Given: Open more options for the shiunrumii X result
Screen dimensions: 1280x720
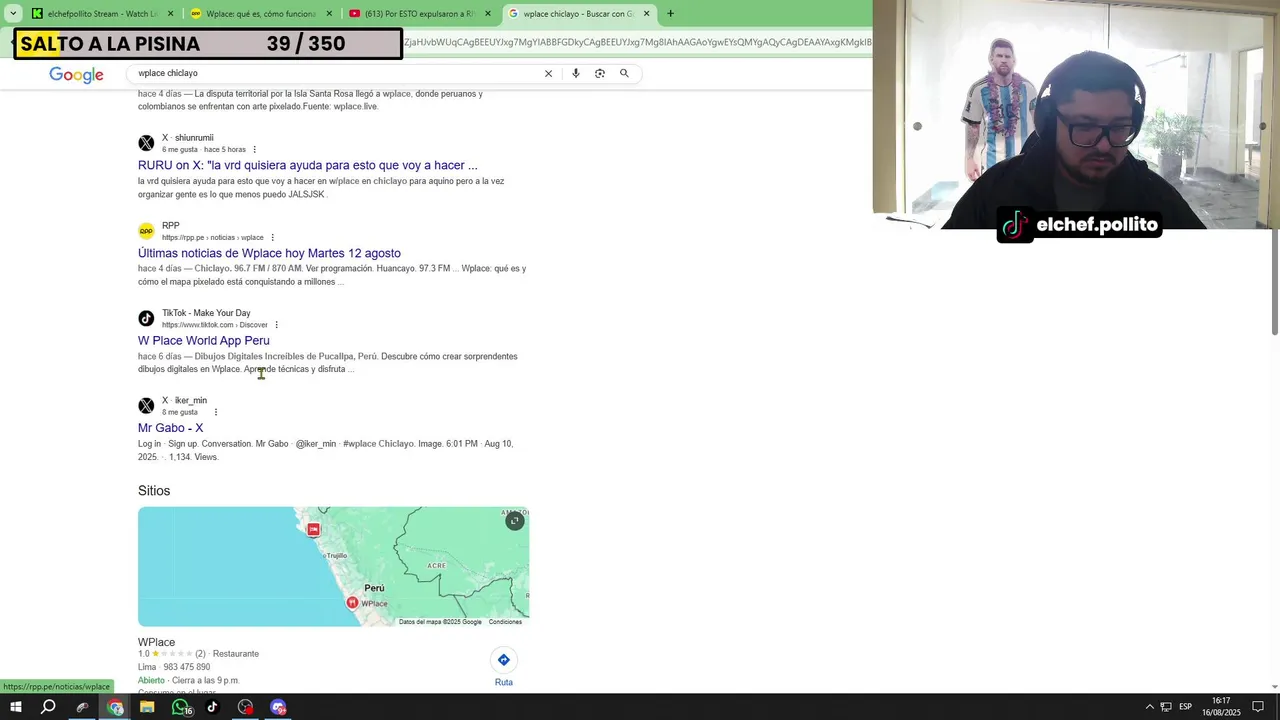Looking at the screenshot, I should [254, 150].
